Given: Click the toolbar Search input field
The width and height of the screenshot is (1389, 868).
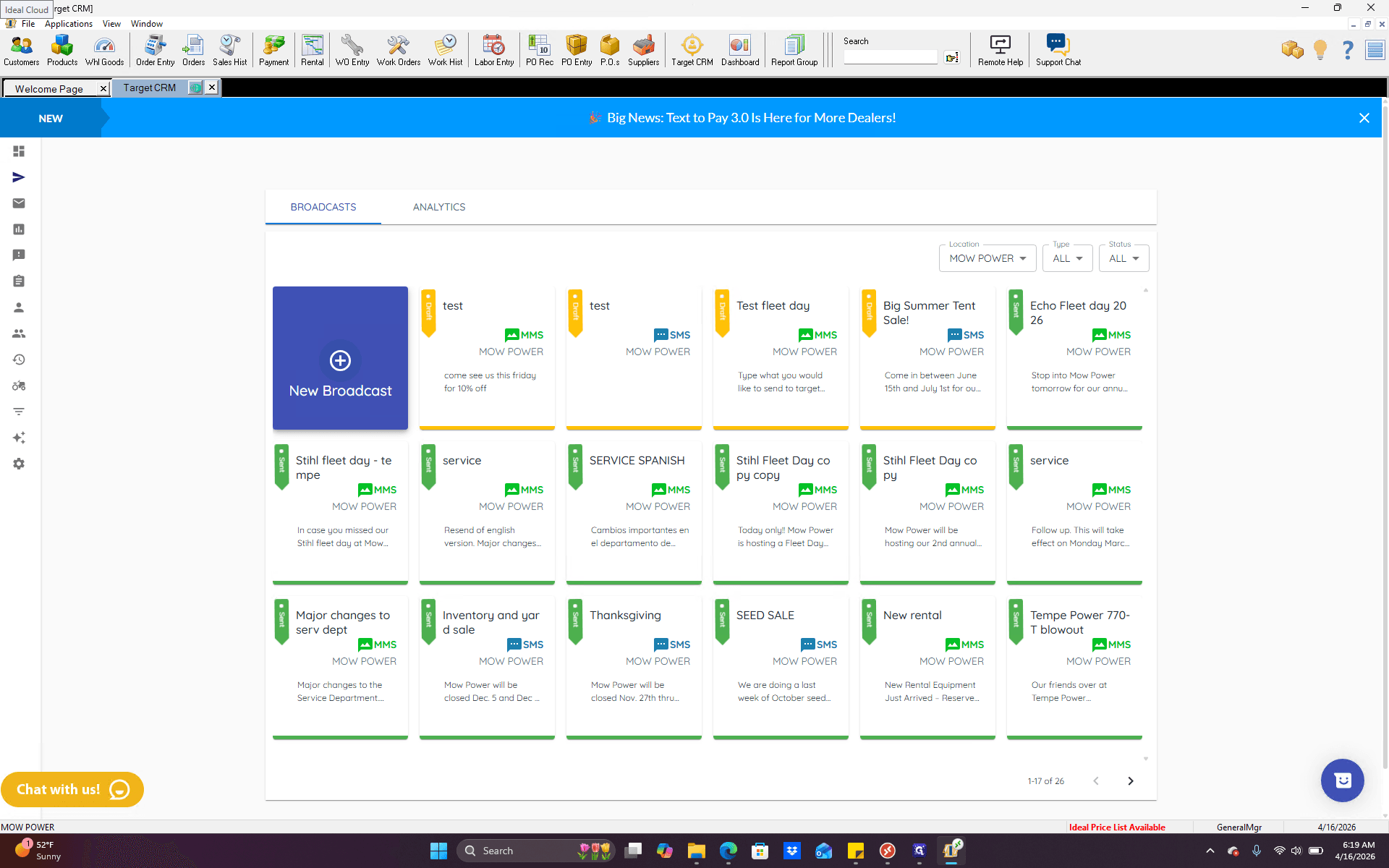Looking at the screenshot, I should tap(891, 57).
